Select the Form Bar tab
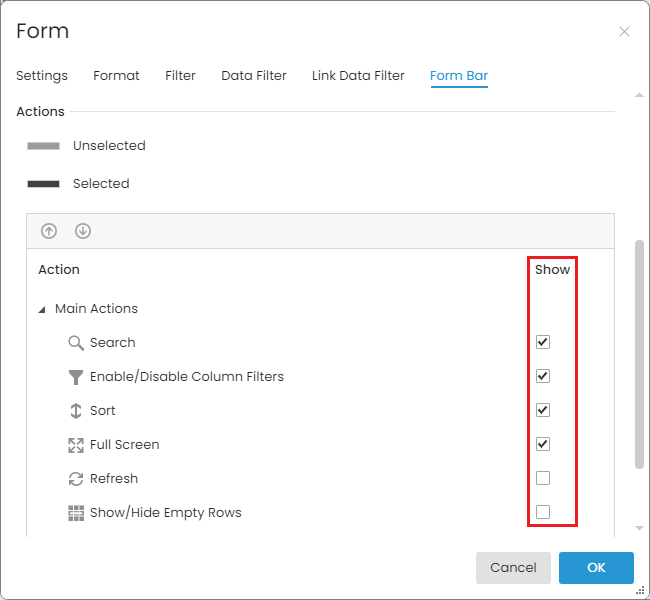Screen dimensions: 650x600 point(459,75)
